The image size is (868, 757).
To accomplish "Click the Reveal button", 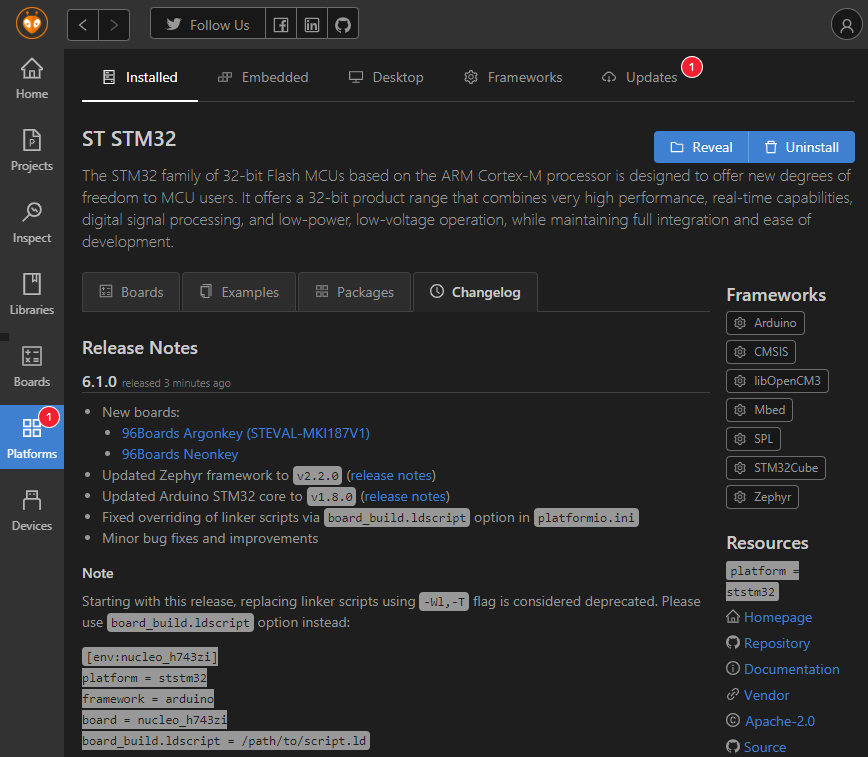I will pyautogui.click(x=701, y=147).
